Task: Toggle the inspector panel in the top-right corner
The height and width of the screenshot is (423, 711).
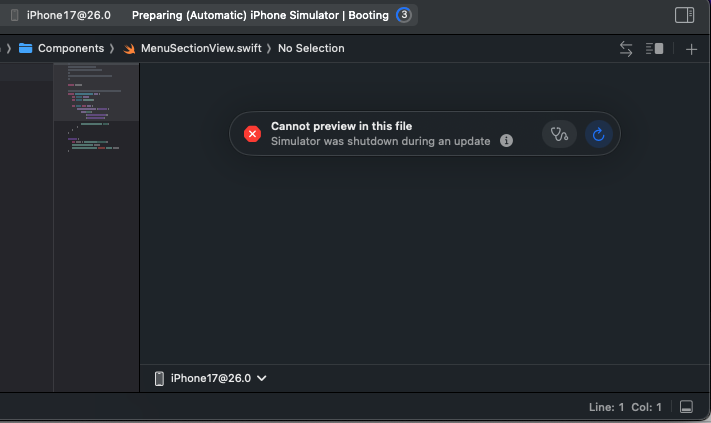Action: coord(684,15)
